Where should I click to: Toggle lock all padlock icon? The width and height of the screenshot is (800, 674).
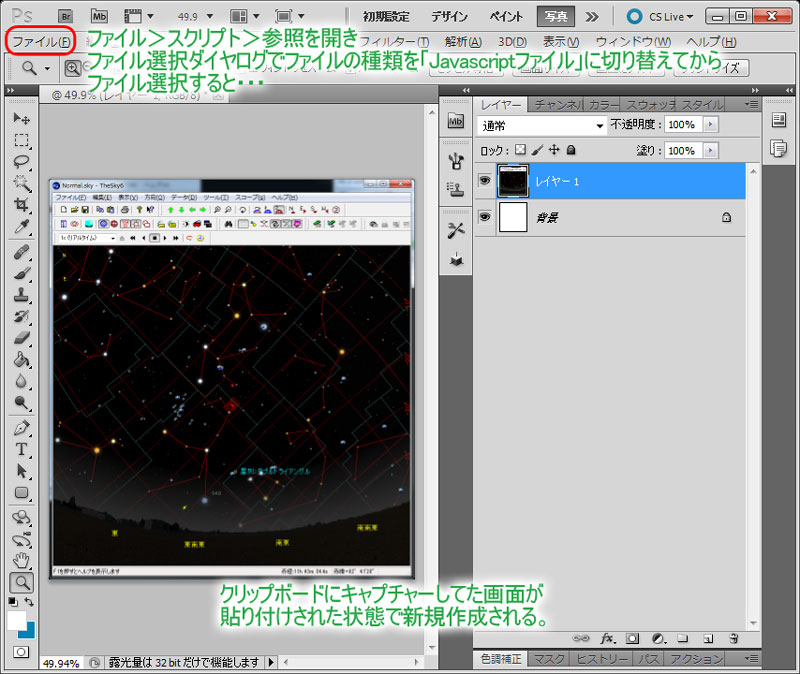(571, 149)
